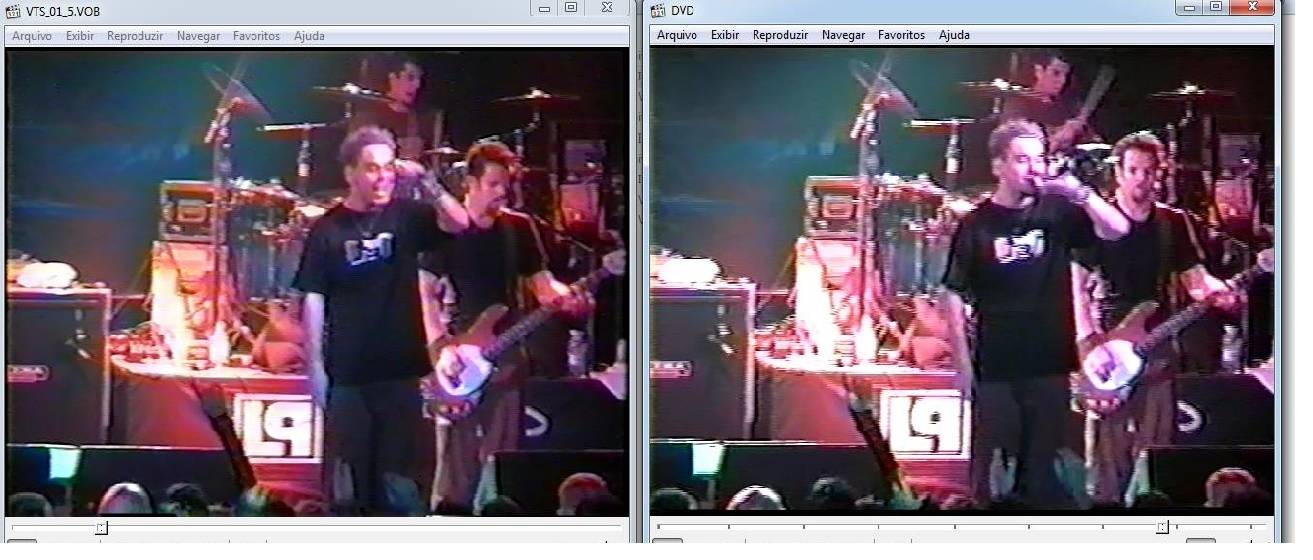1313x560 pixels.
Task: Open Favoritos menu in the DVD window
Action: pyautogui.click(x=901, y=35)
